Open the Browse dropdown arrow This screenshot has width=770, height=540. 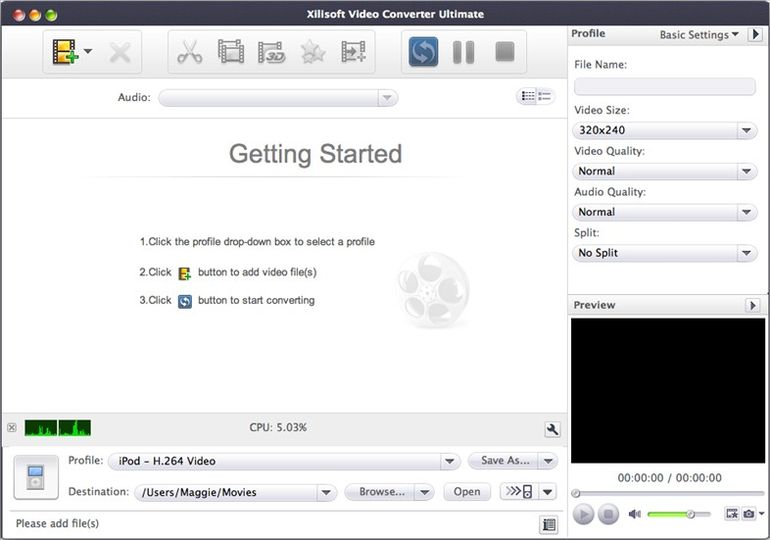click(x=425, y=491)
